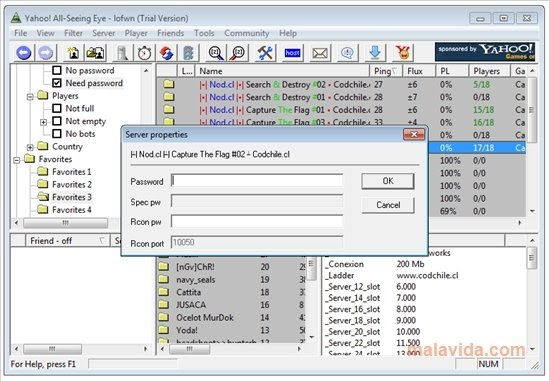
Task: Click the Yahoo smiley face icon
Action: pyautogui.click(x=403, y=53)
